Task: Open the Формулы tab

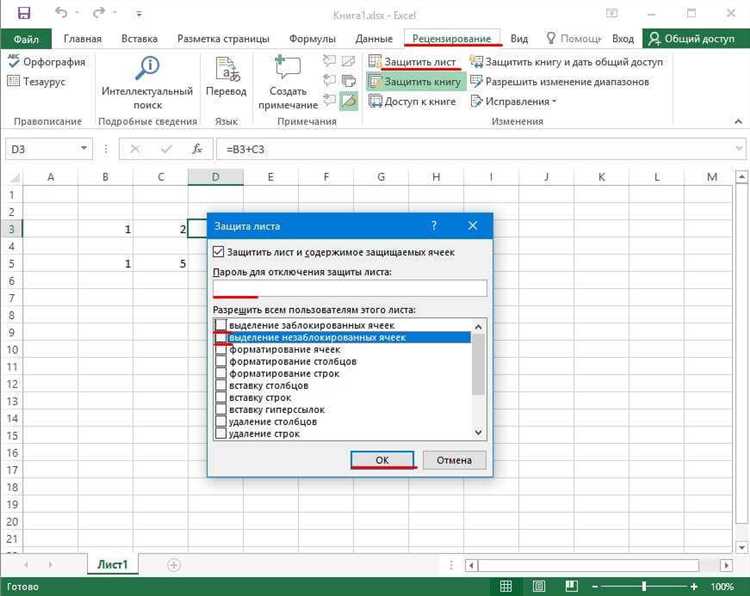Action: point(312,39)
